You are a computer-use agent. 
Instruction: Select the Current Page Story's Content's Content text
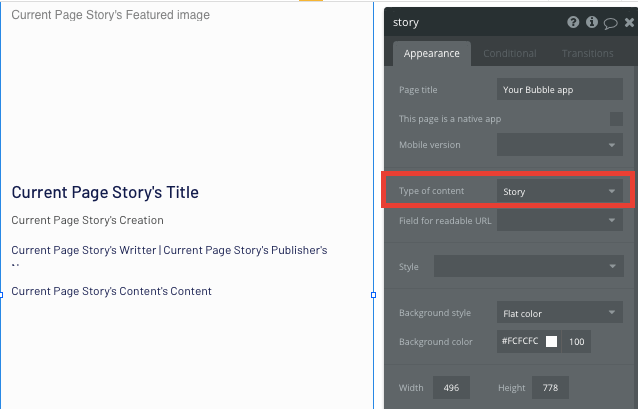click(111, 291)
